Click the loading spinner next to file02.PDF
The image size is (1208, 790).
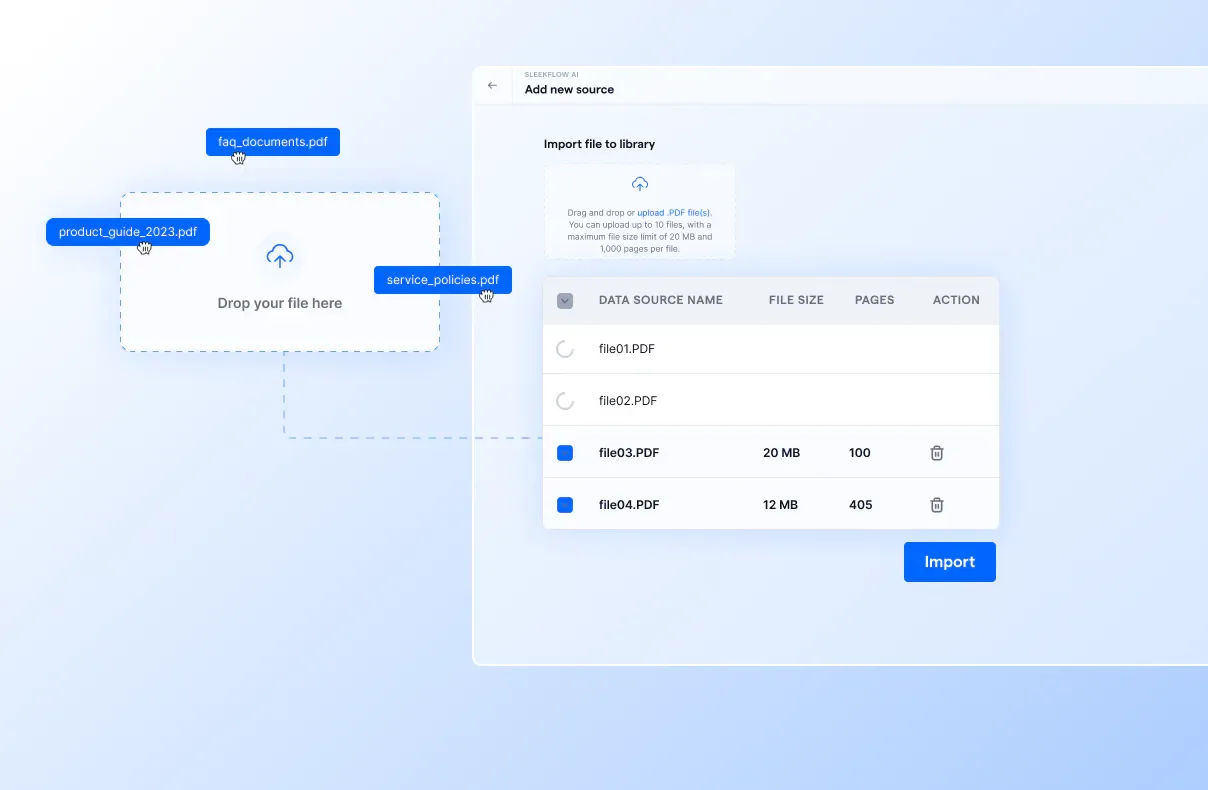point(565,400)
